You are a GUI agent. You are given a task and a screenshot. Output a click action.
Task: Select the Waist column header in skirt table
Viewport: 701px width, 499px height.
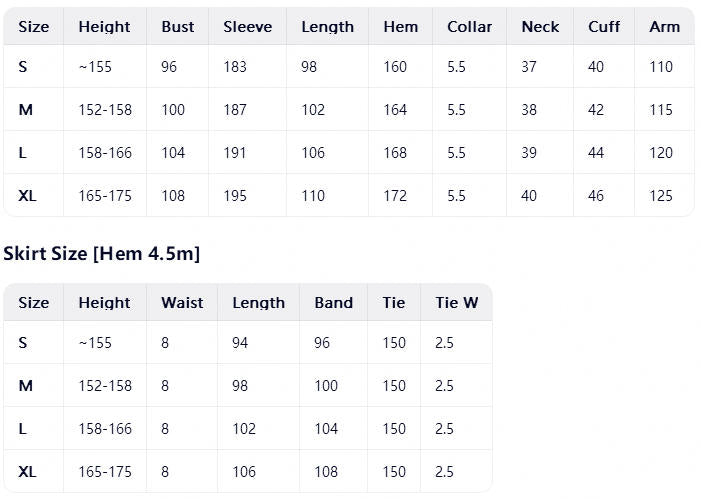pos(182,303)
